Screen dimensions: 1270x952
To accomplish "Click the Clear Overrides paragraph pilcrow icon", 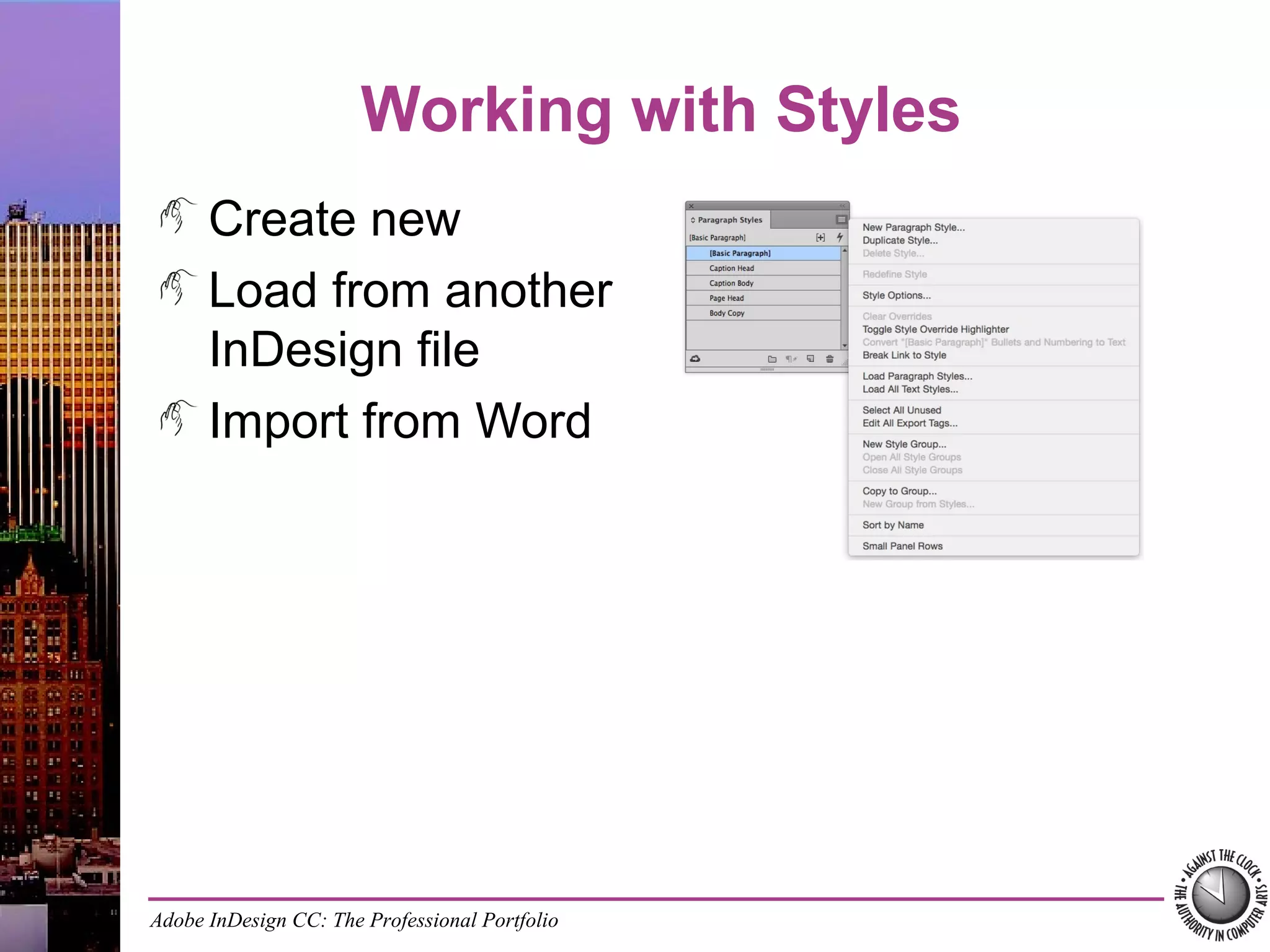I will 791,359.
